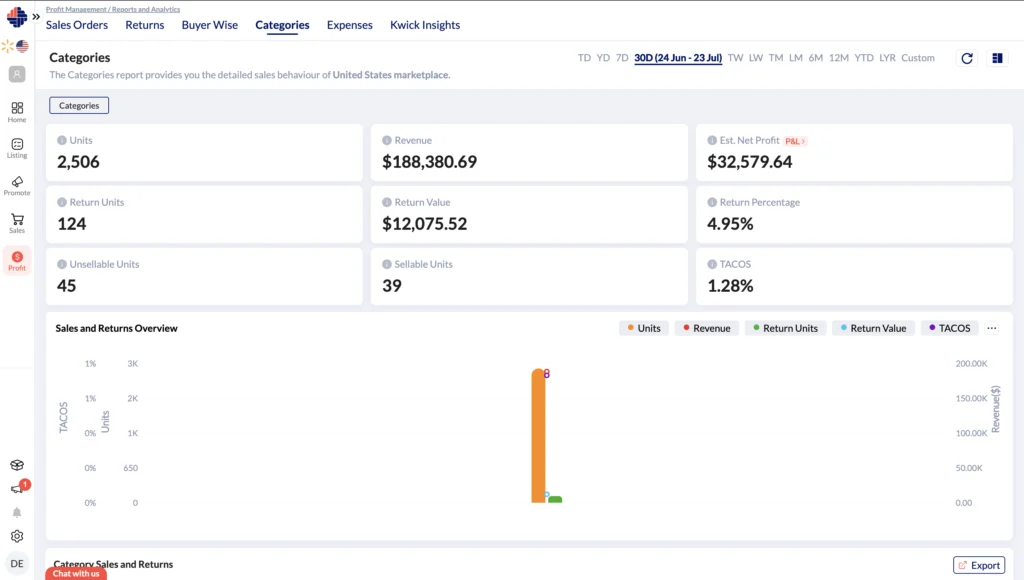Viewport: 1024px width, 580px height.
Task: Switch to Sales Orders tab
Action: 76,25
